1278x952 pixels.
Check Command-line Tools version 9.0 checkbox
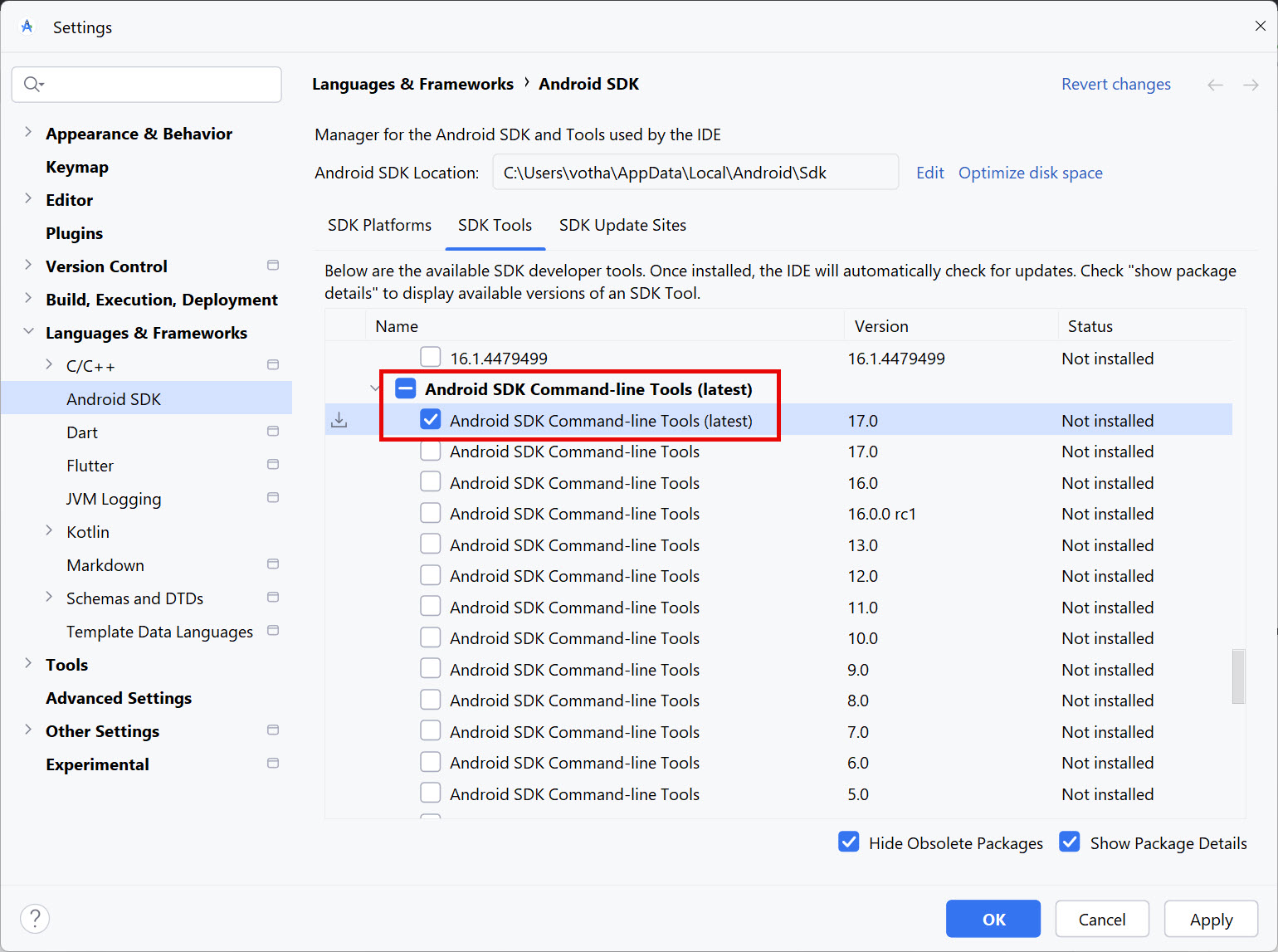pyautogui.click(x=430, y=669)
